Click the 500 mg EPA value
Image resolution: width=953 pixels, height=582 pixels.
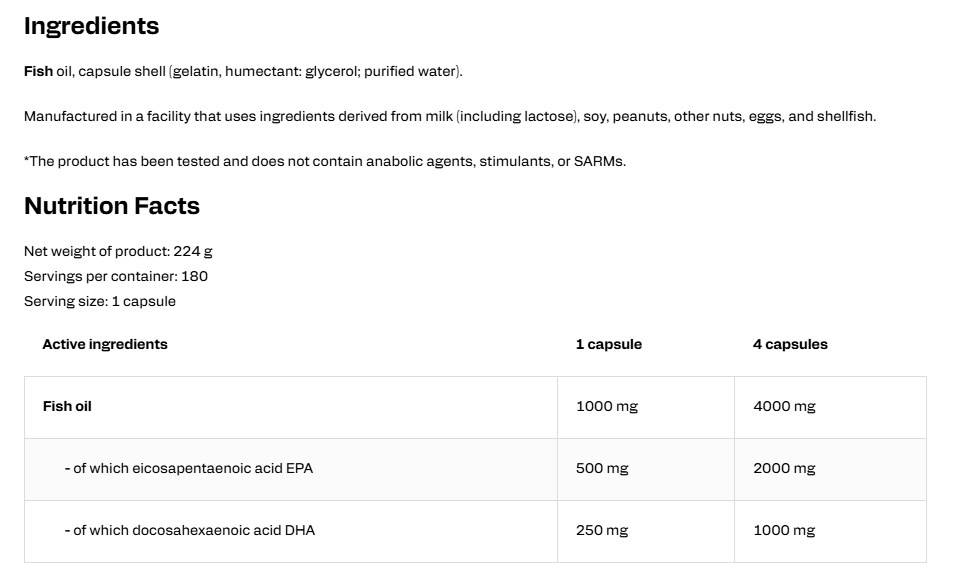pos(602,468)
